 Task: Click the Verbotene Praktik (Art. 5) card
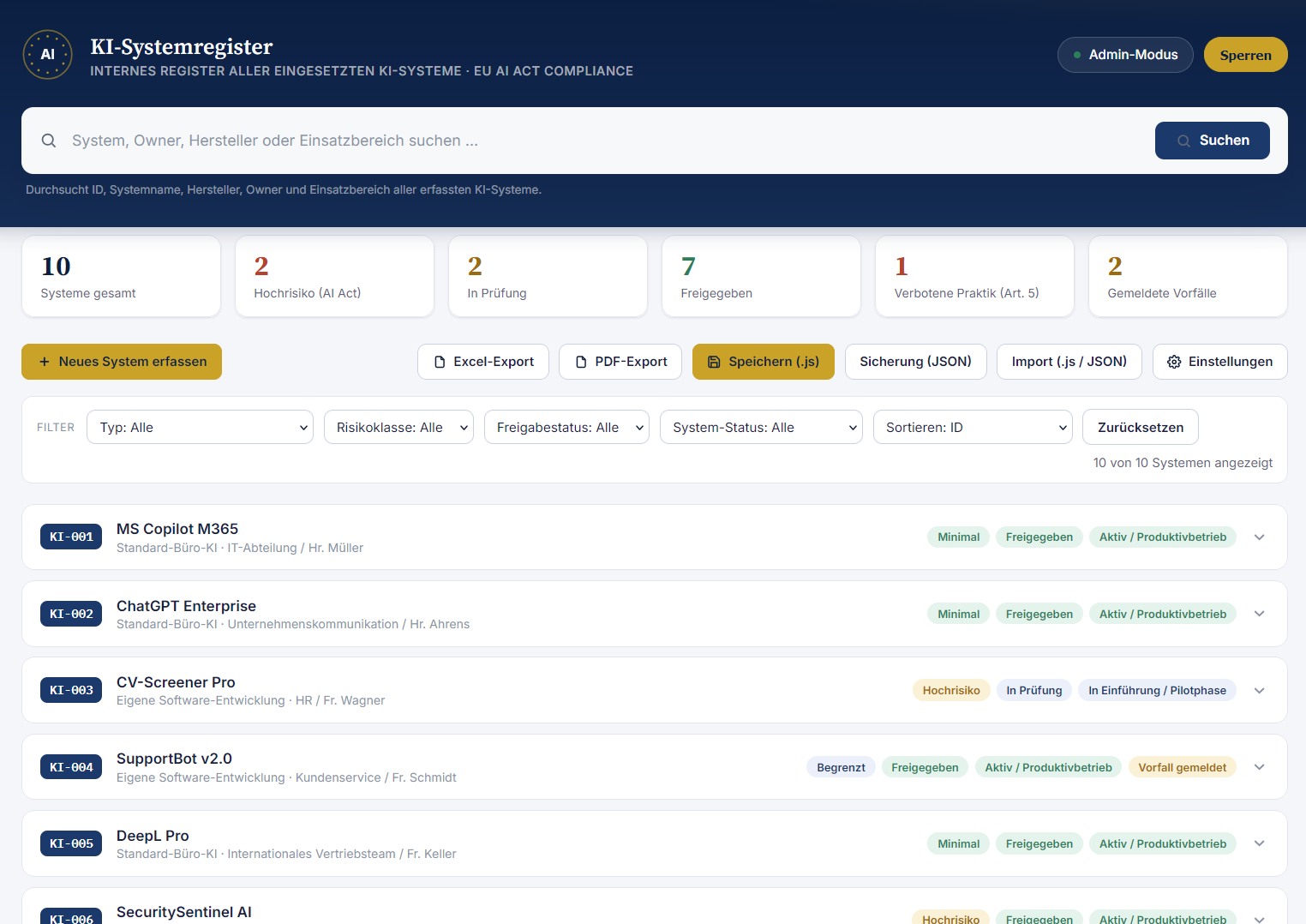[x=974, y=276]
